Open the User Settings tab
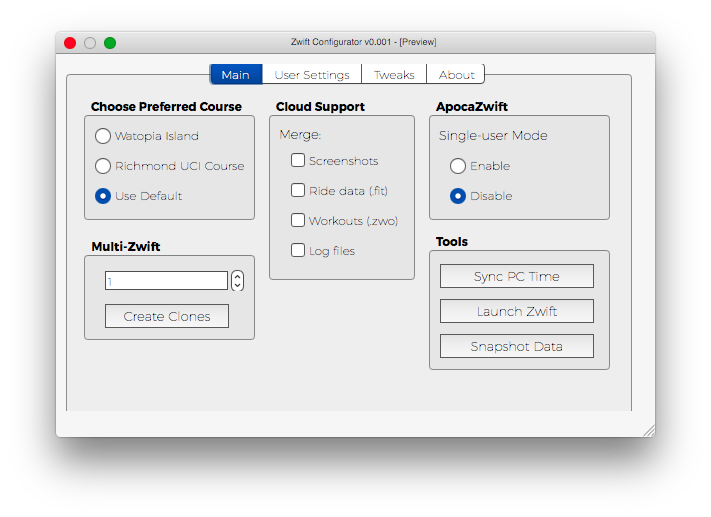 (x=312, y=74)
